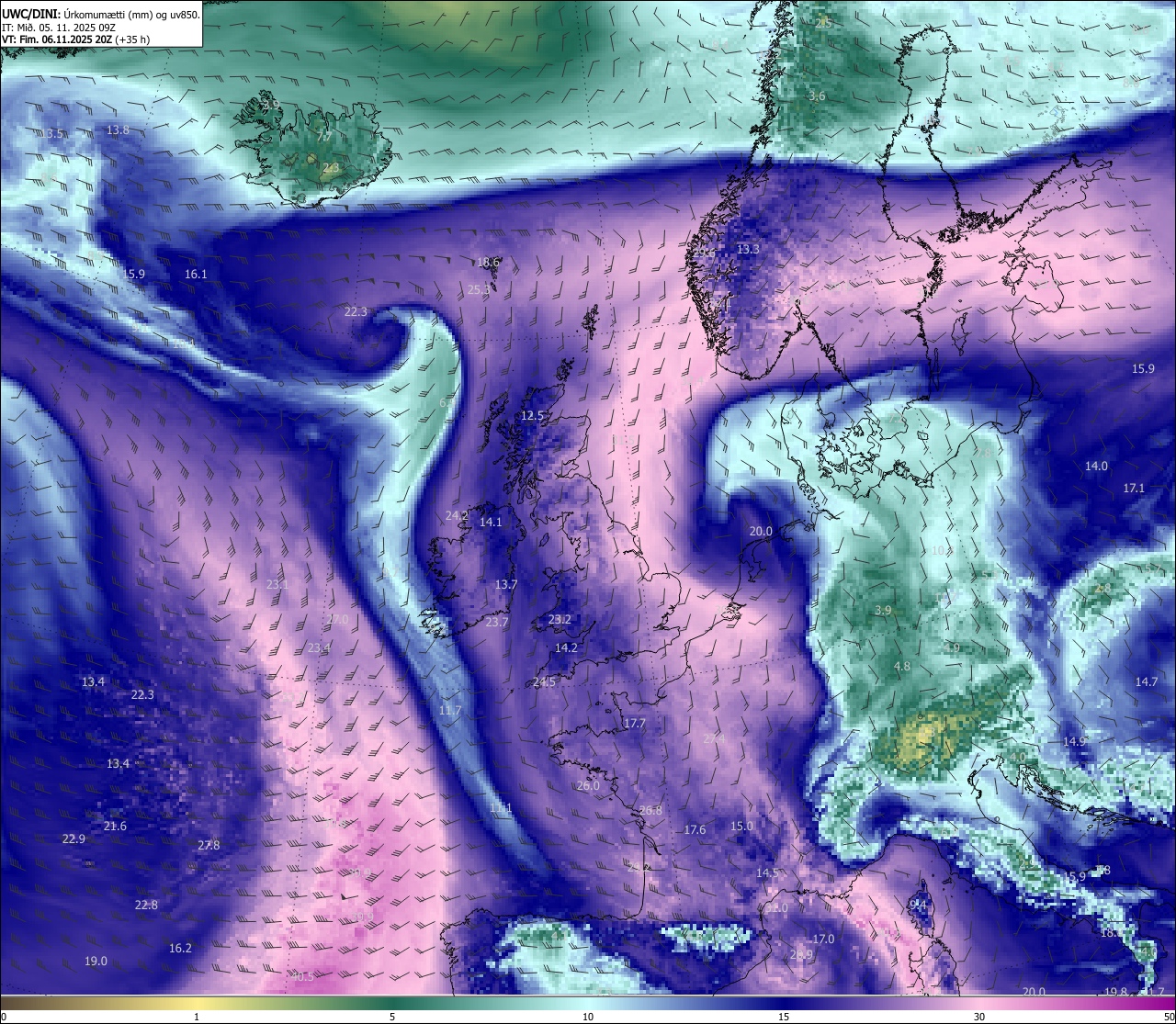Click the 25.3 value label
This screenshot has width=1176, height=1024.
(x=480, y=289)
